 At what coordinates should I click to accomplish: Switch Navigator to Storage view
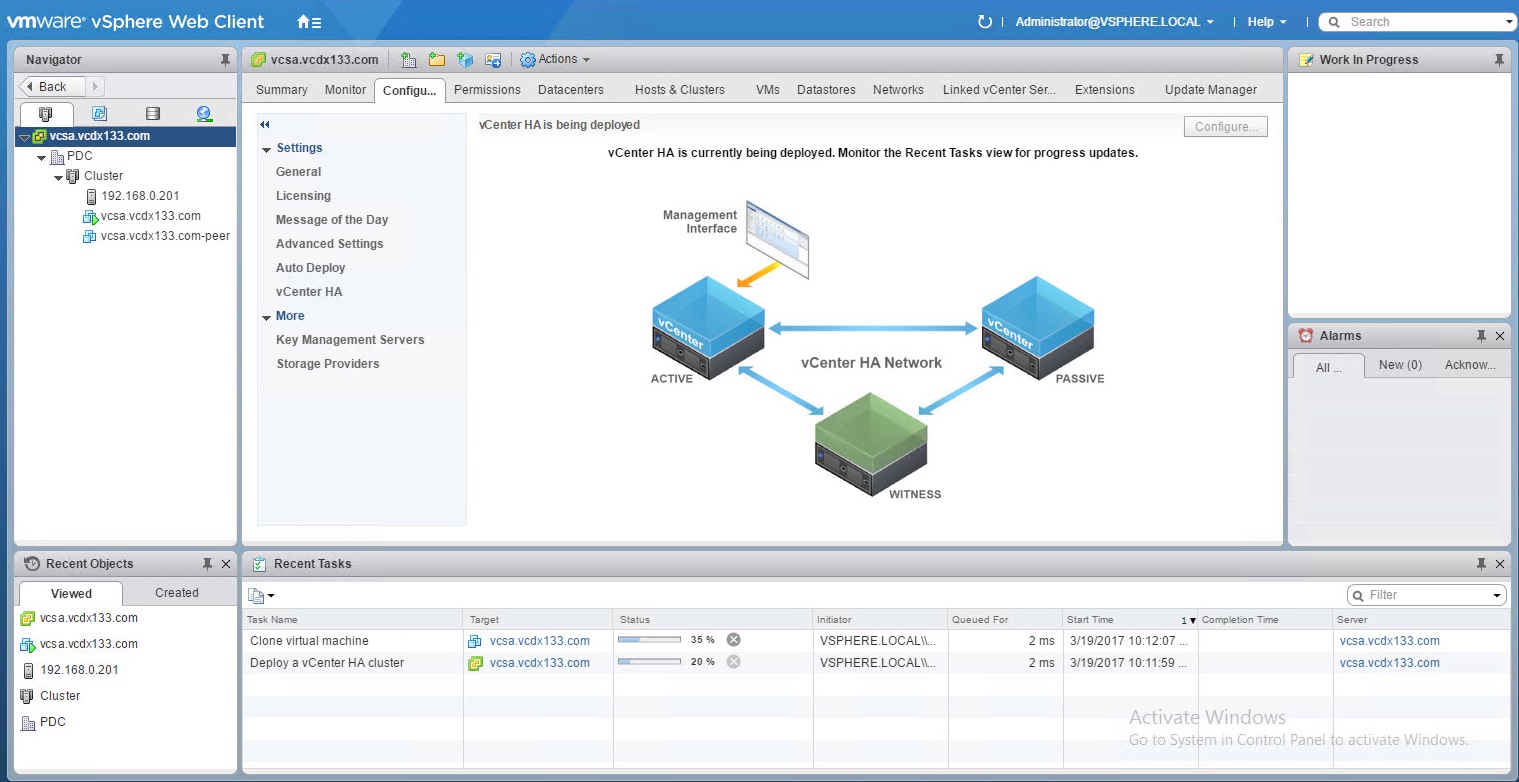click(152, 114)
